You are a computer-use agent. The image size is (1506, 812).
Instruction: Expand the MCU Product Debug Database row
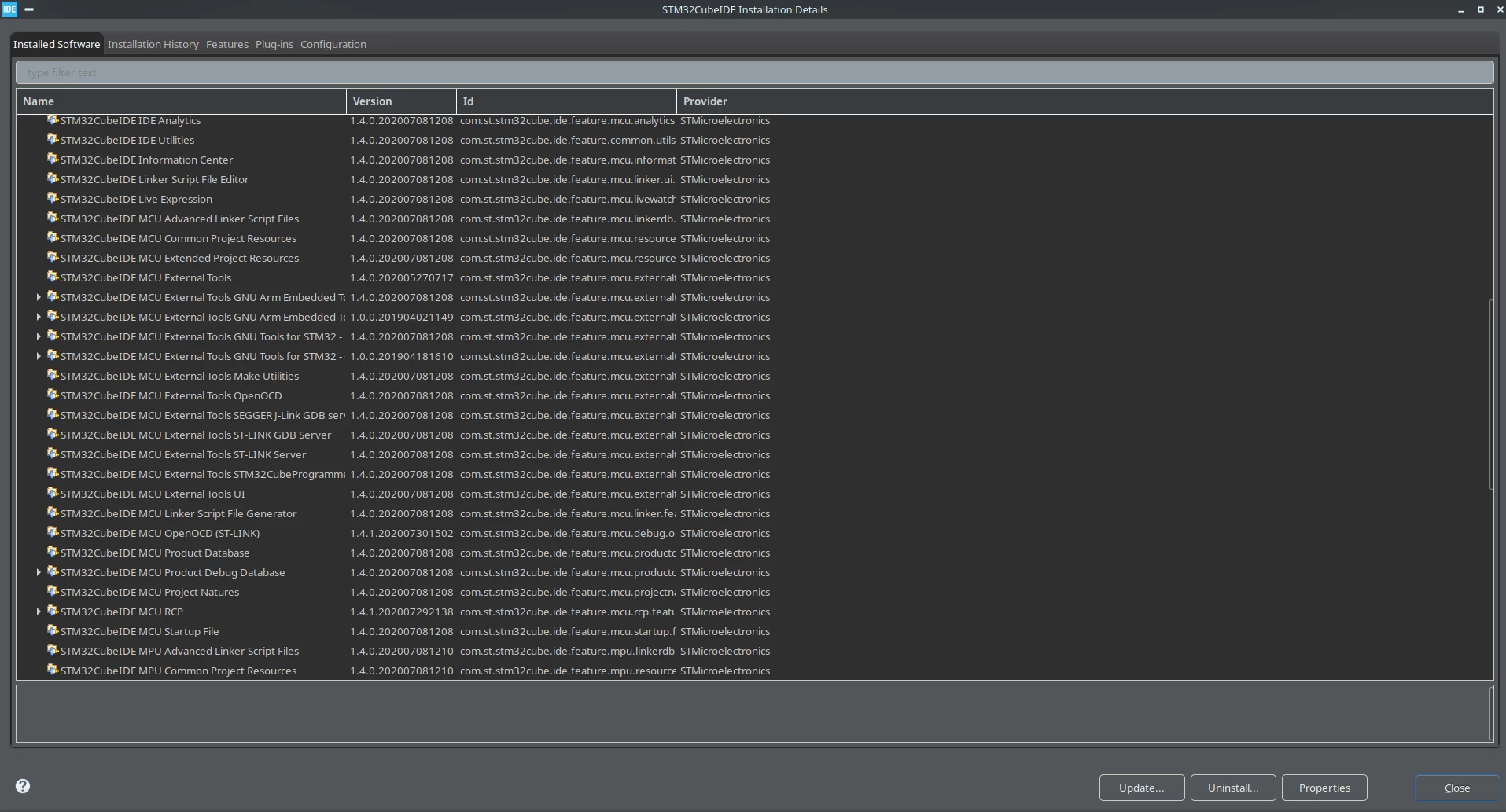click(x=39, y=572)
